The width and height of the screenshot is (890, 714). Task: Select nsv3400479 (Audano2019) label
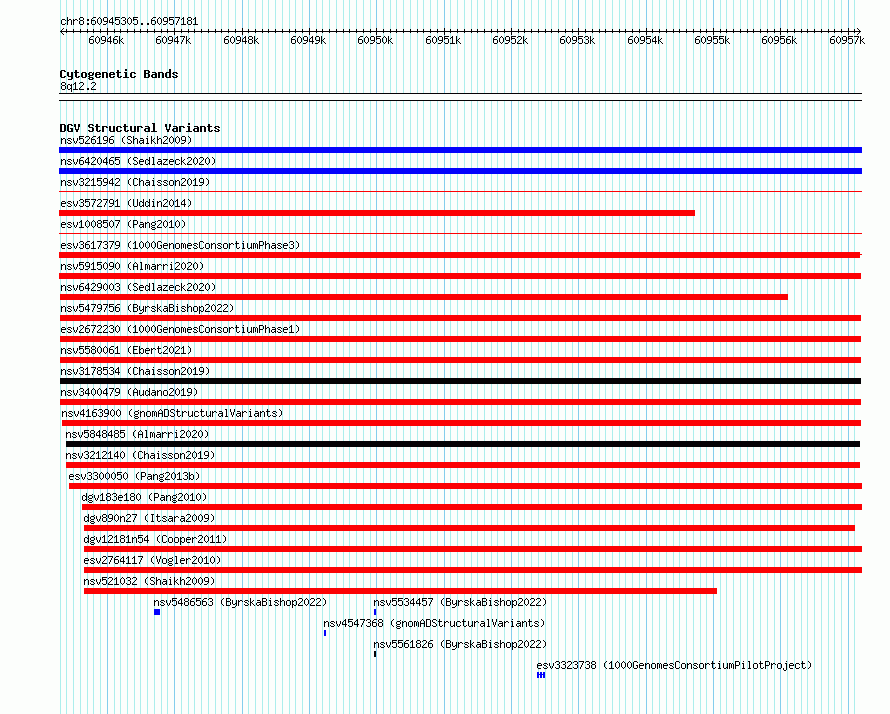129,392
